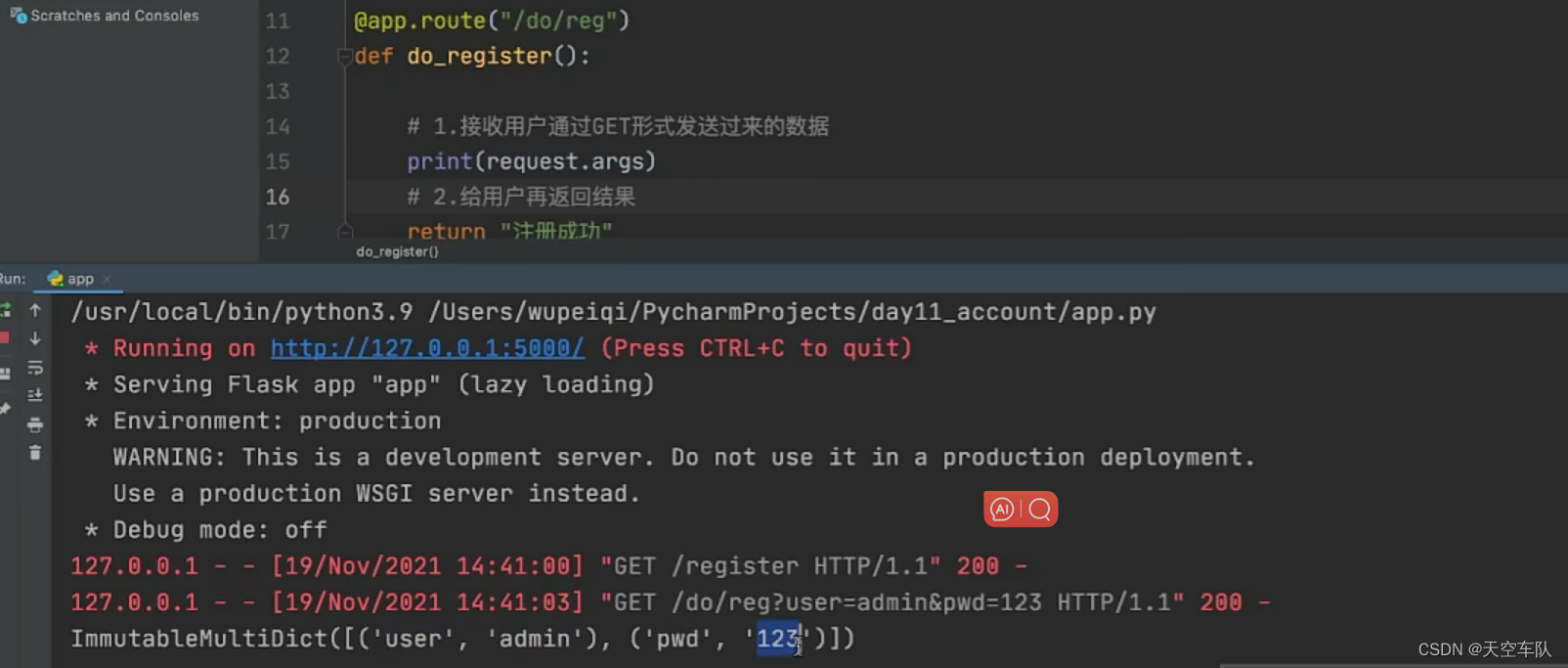
Task: Click the print(request.args) code line
Action: point(531,161)
